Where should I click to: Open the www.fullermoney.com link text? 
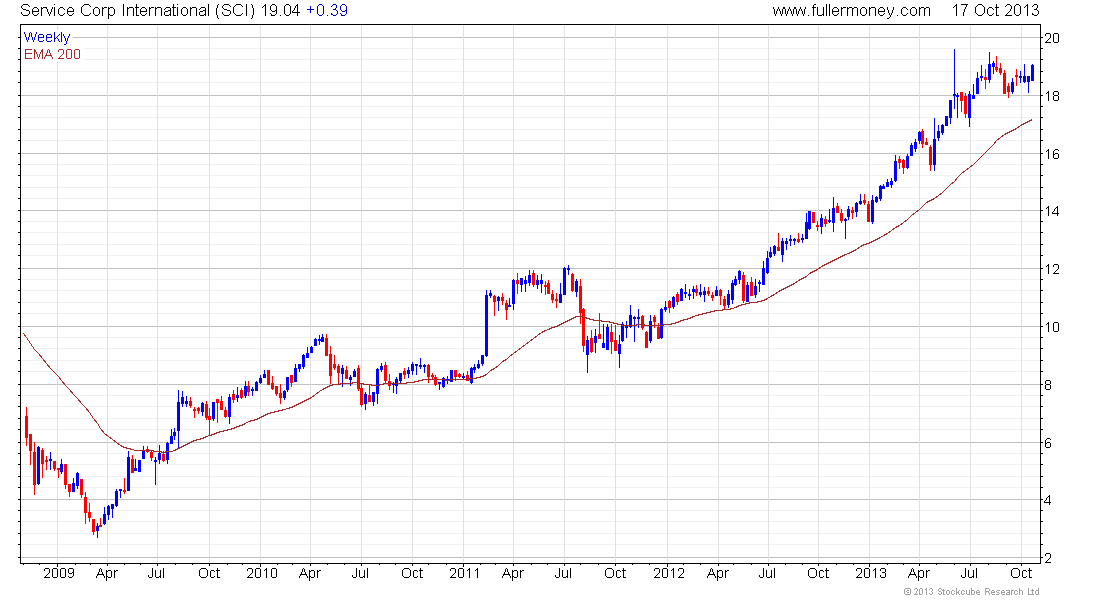coord(851,11)
